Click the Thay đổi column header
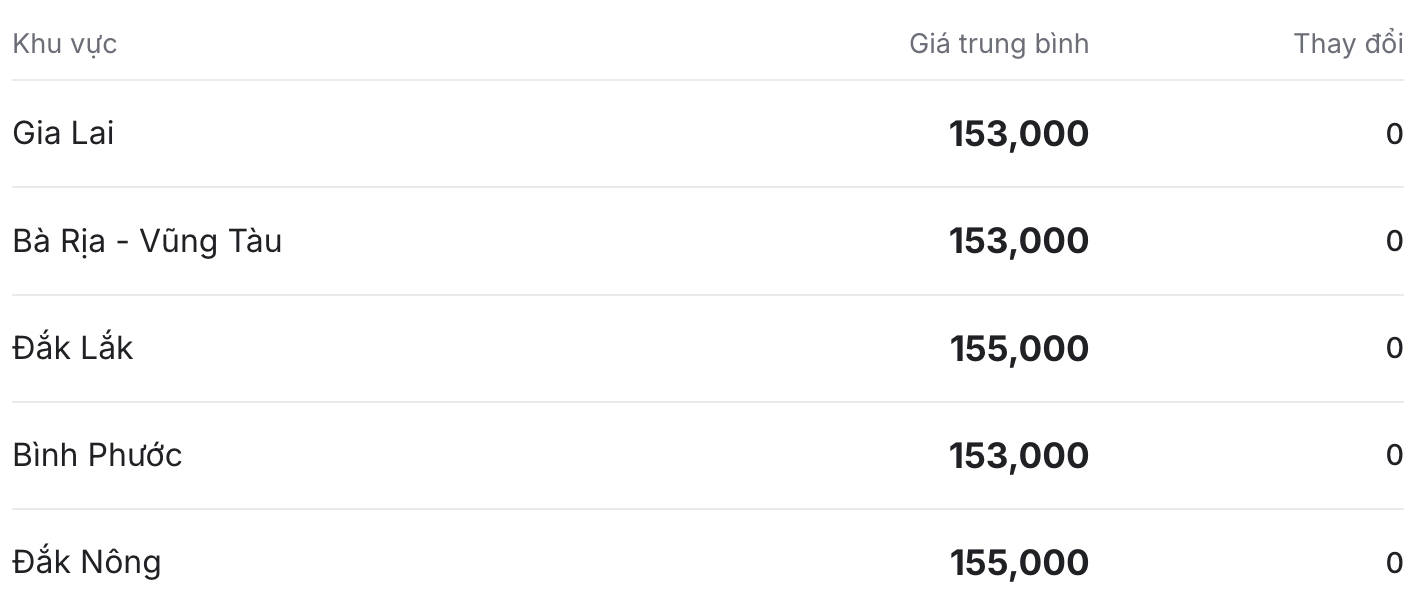The width and height of the screenshot is (1416, 610). [x=1348, y=44]
